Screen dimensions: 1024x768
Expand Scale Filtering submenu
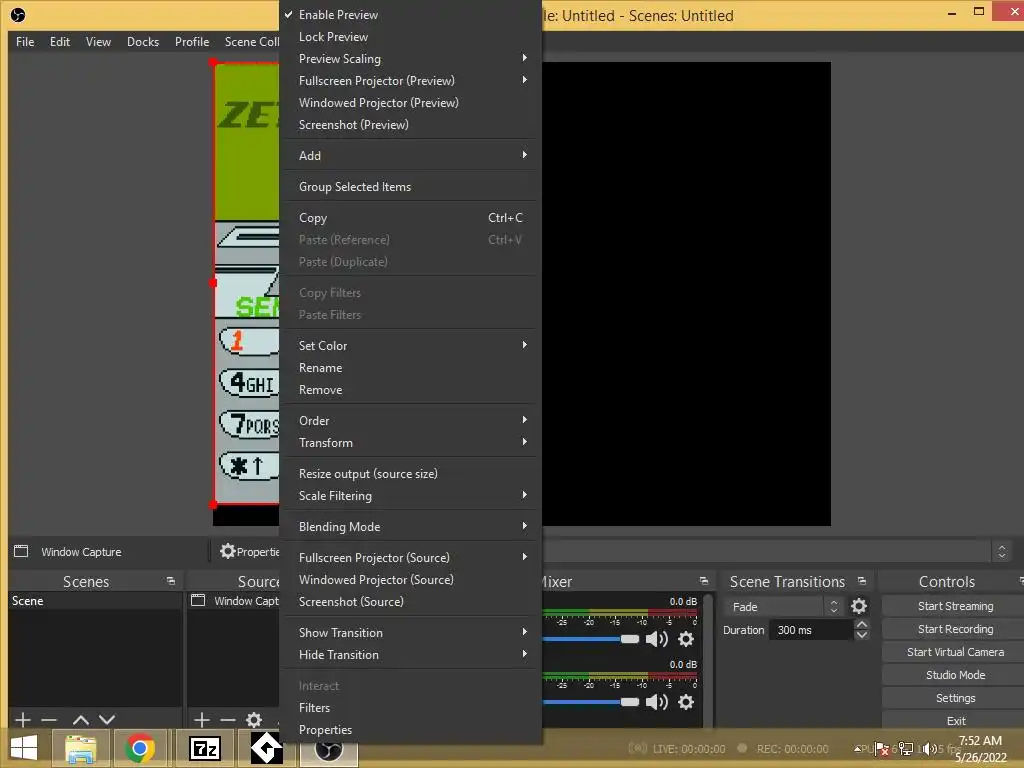point(411,496)
